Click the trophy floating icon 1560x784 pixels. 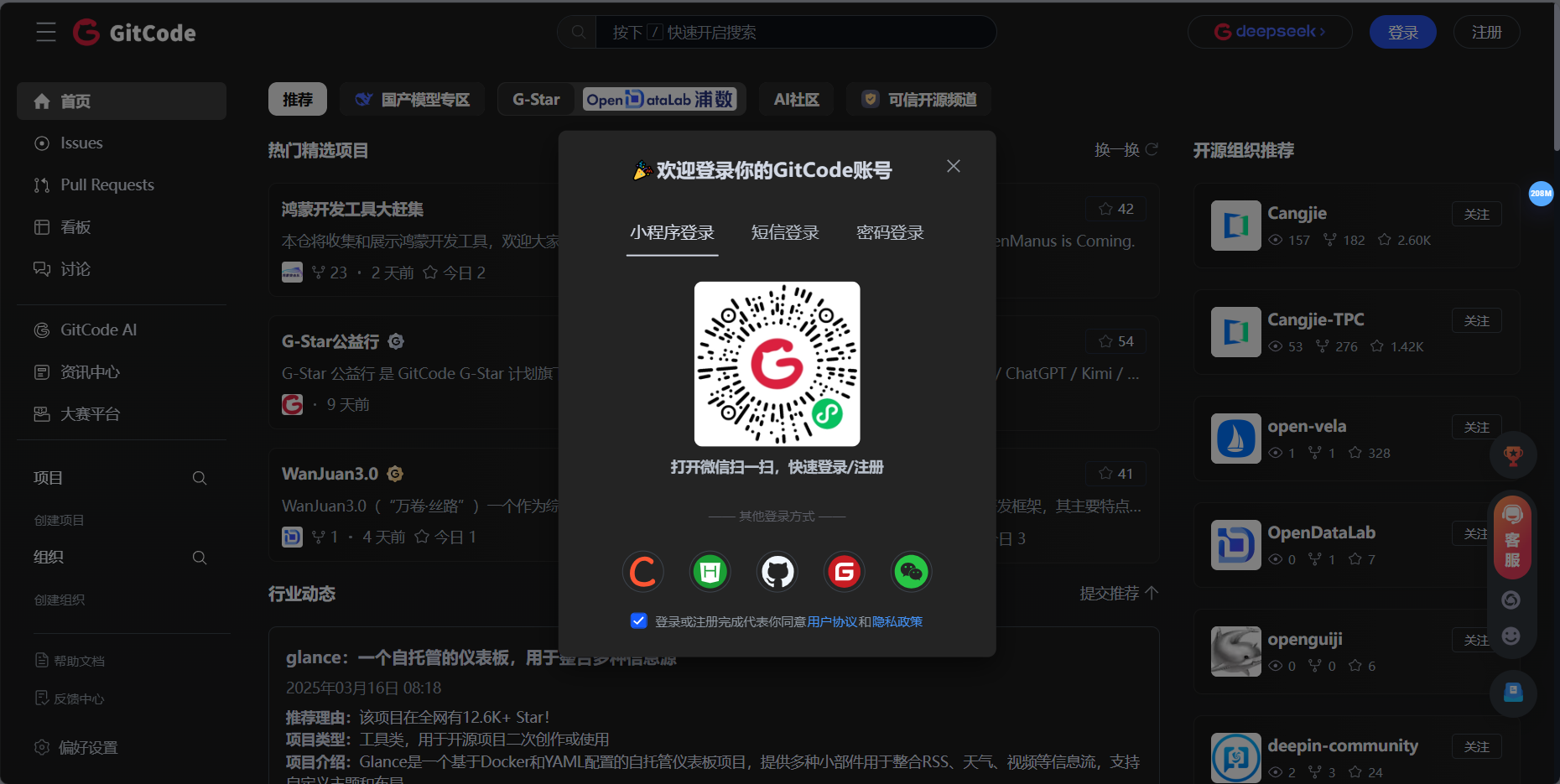(x=1513, y=455)
